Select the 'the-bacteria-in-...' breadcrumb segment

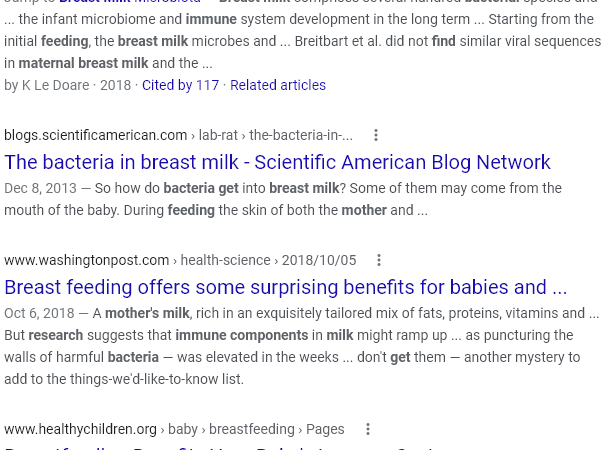[301, 135]
